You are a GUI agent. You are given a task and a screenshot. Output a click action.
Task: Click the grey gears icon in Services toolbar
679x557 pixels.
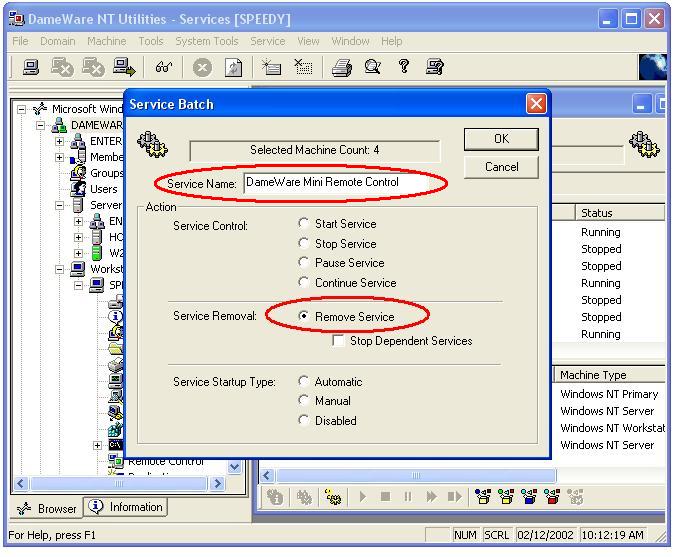tap(304, 497)
